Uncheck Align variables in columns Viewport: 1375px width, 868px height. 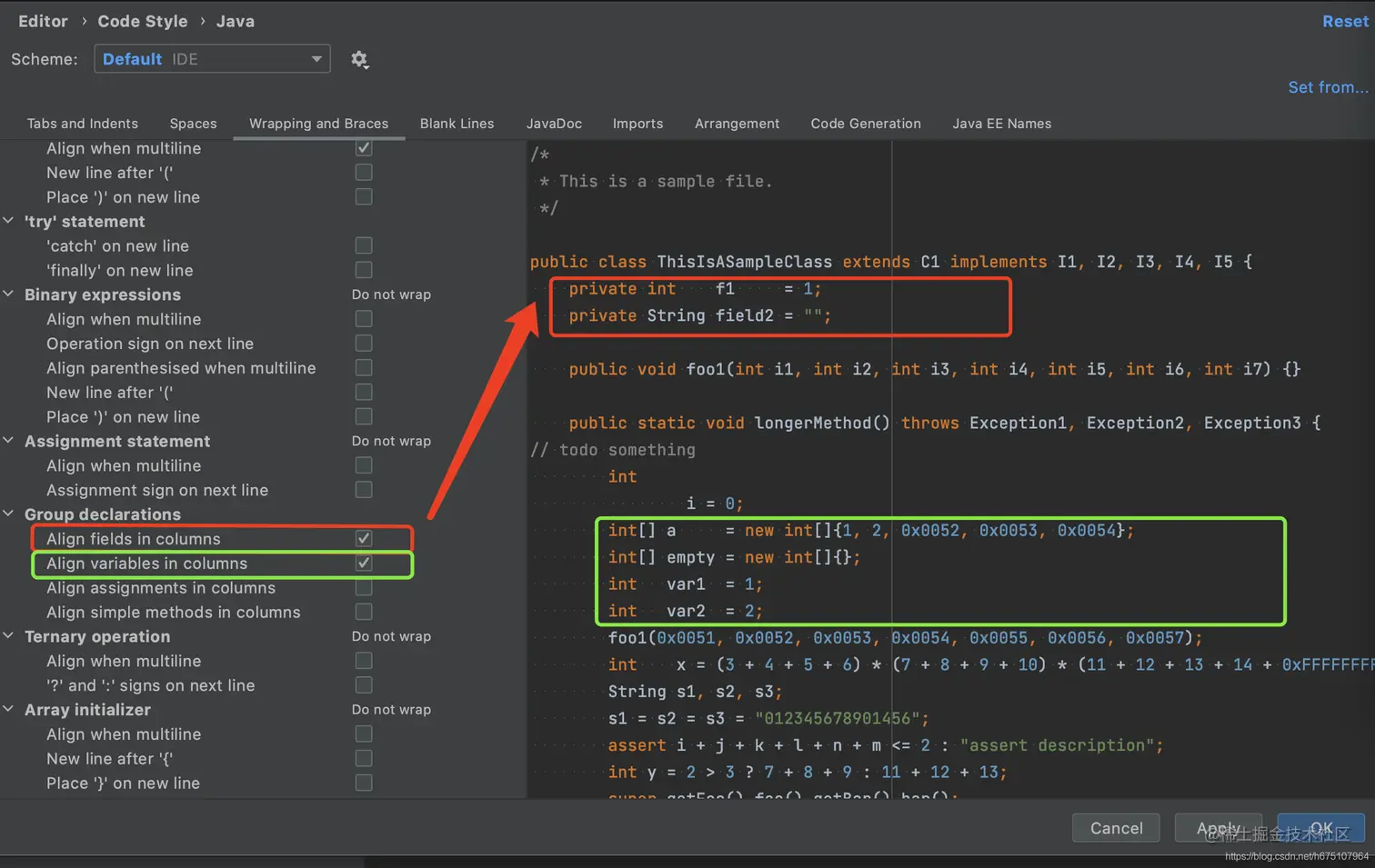pyautogui.click(x=364, y=564)
